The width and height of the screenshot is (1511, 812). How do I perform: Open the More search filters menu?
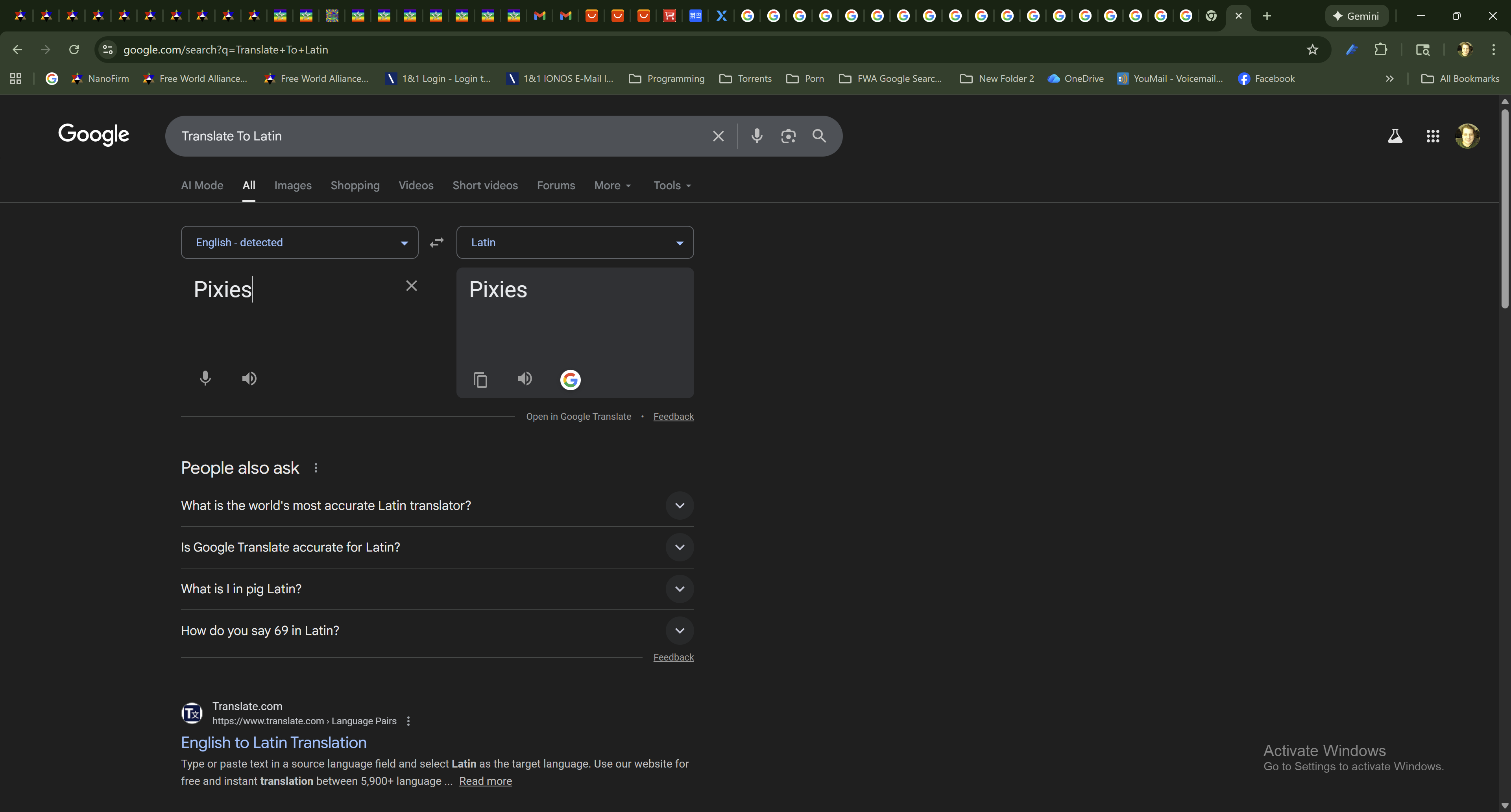[x=612, y=185]
